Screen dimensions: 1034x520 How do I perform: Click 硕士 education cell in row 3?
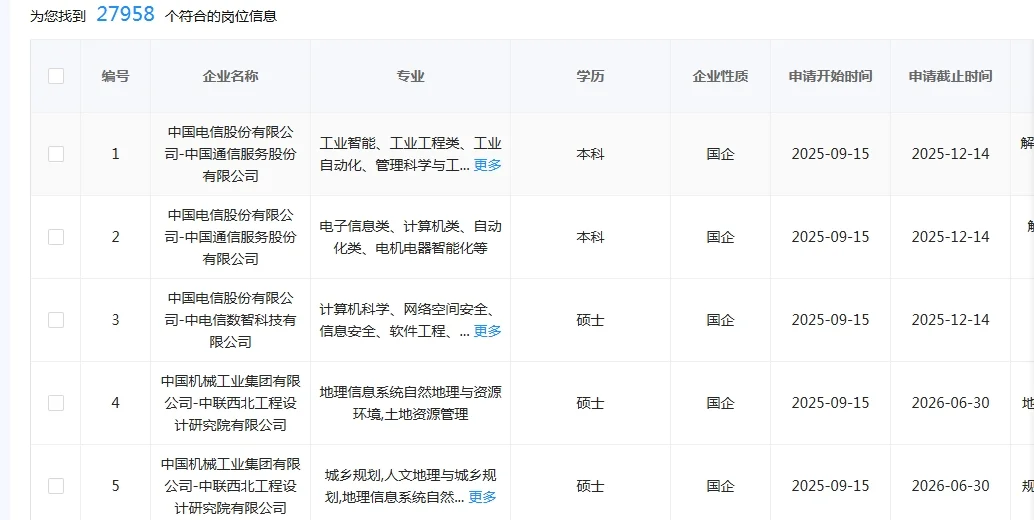[590, 320]
